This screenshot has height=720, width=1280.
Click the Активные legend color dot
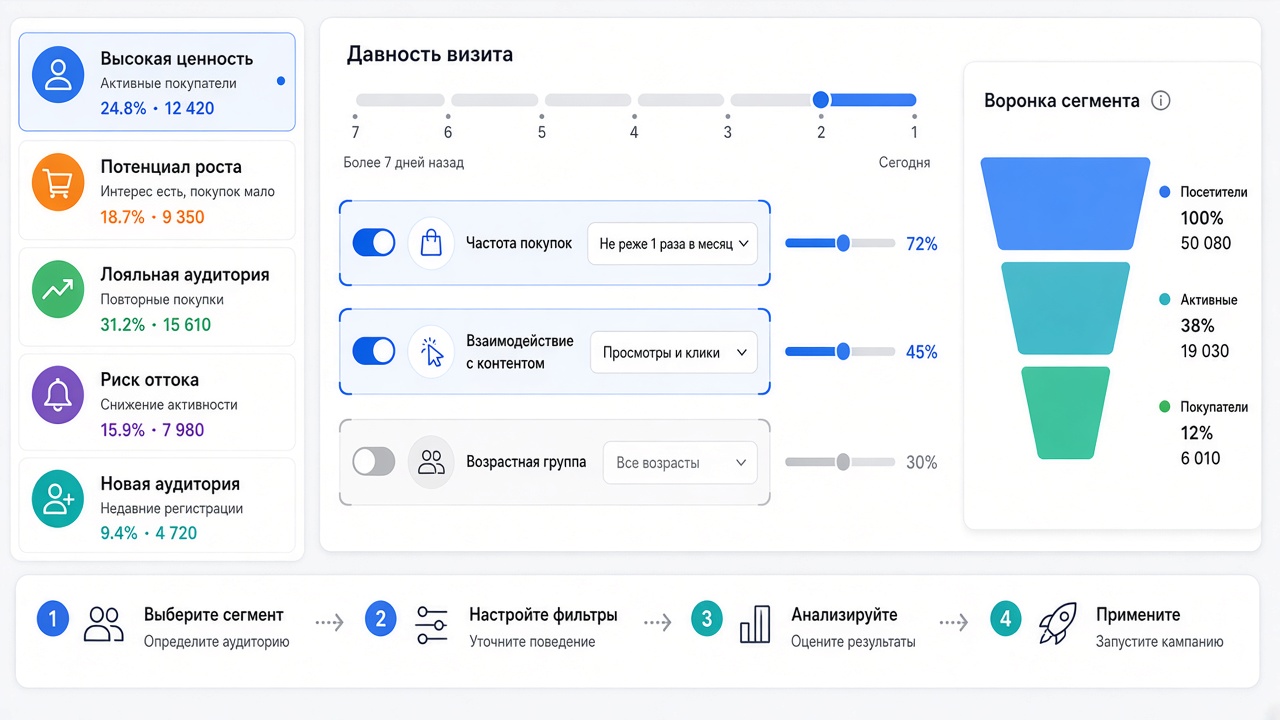click(1164, 300)
